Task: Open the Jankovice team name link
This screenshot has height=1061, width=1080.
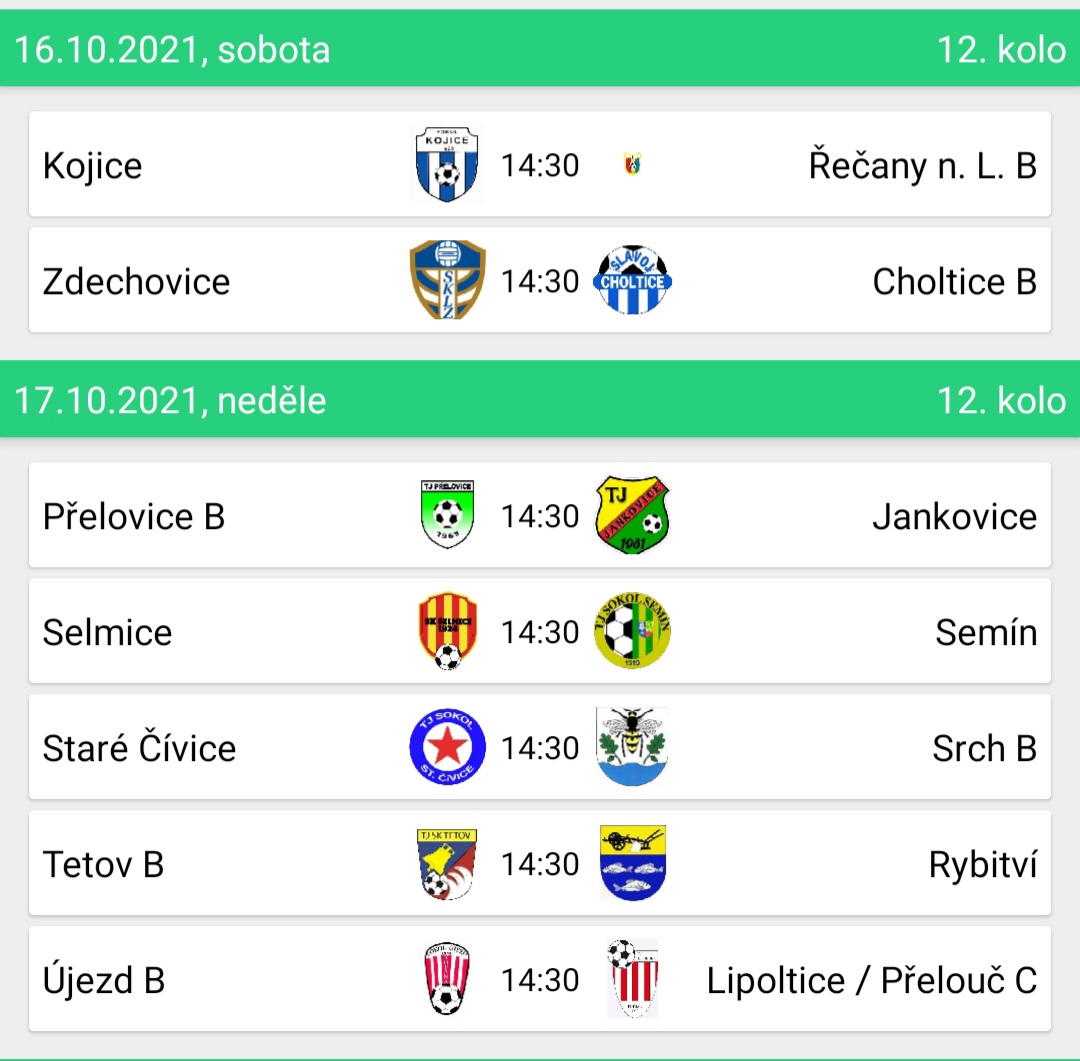Action: [955, 516]
